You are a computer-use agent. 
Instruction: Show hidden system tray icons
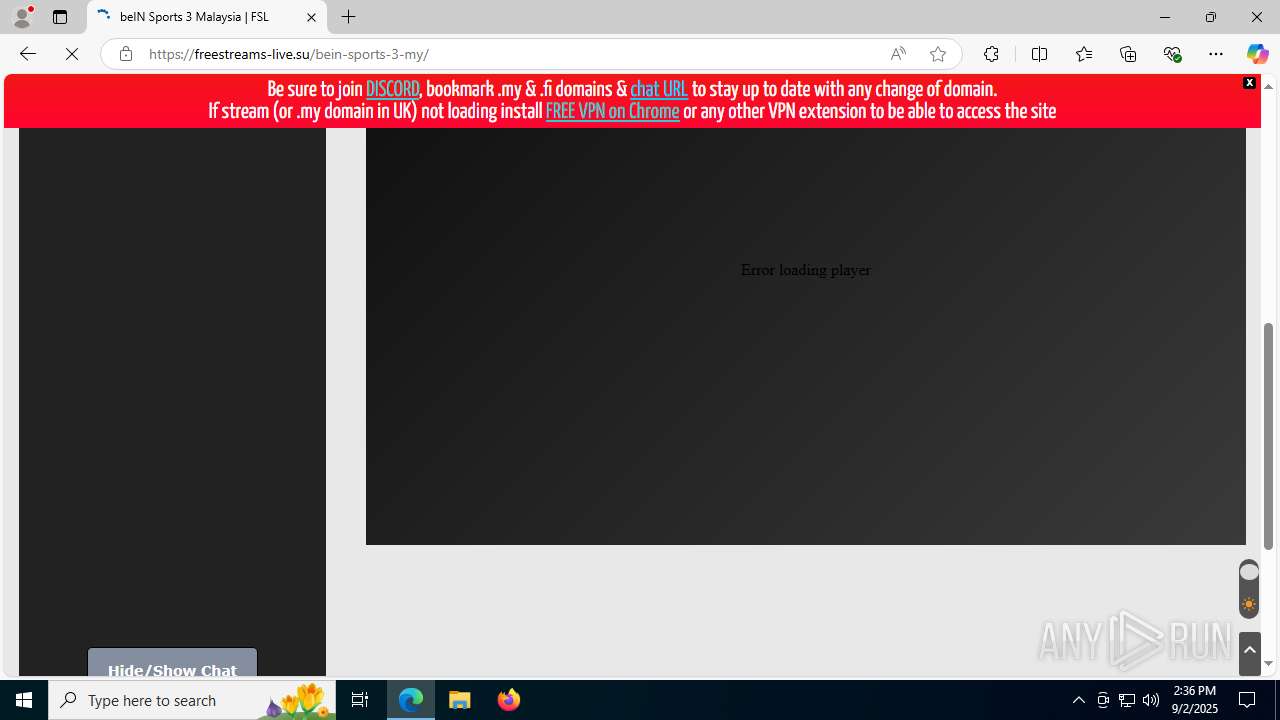1078,700
